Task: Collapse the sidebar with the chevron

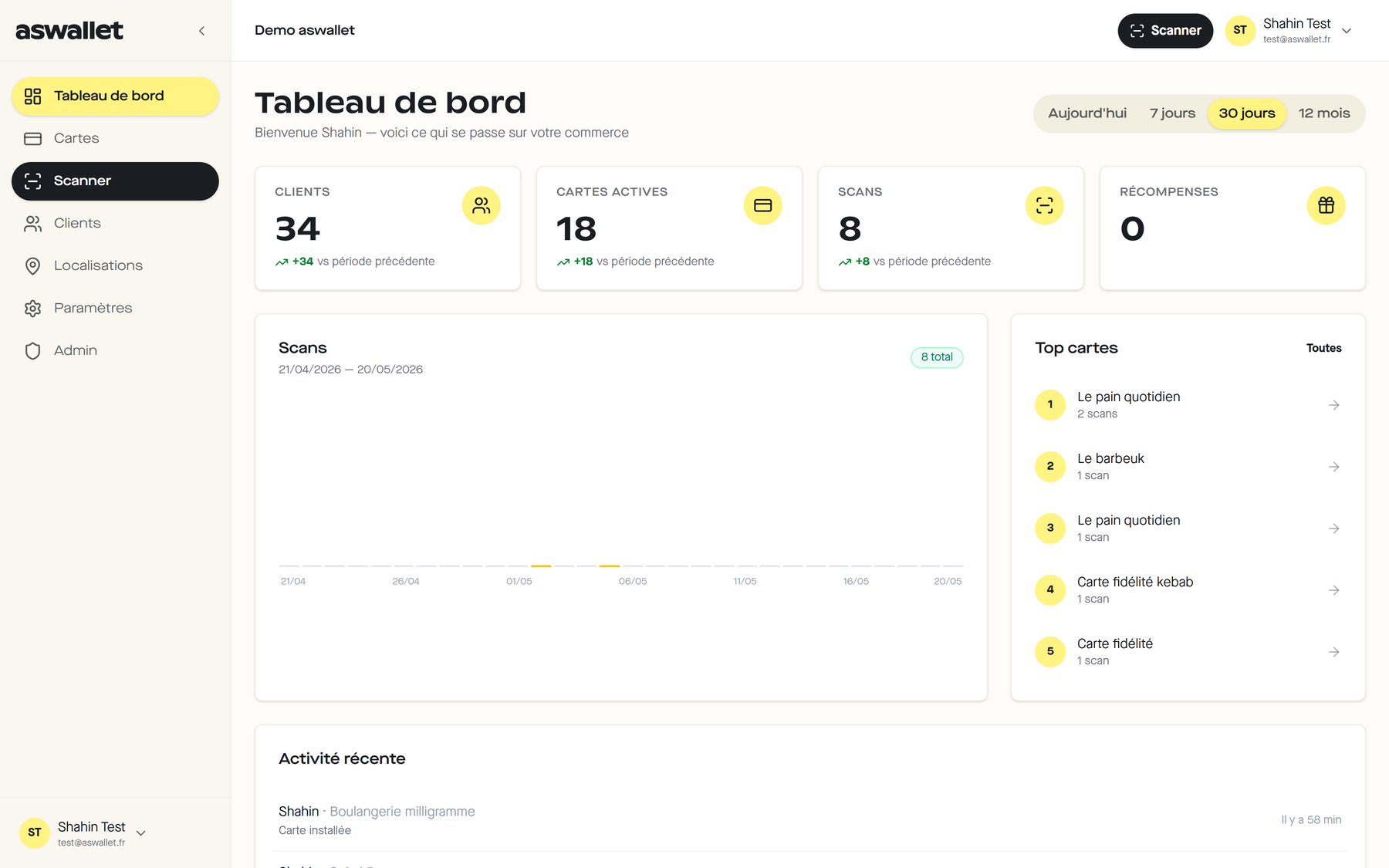Action: [201, 31]
